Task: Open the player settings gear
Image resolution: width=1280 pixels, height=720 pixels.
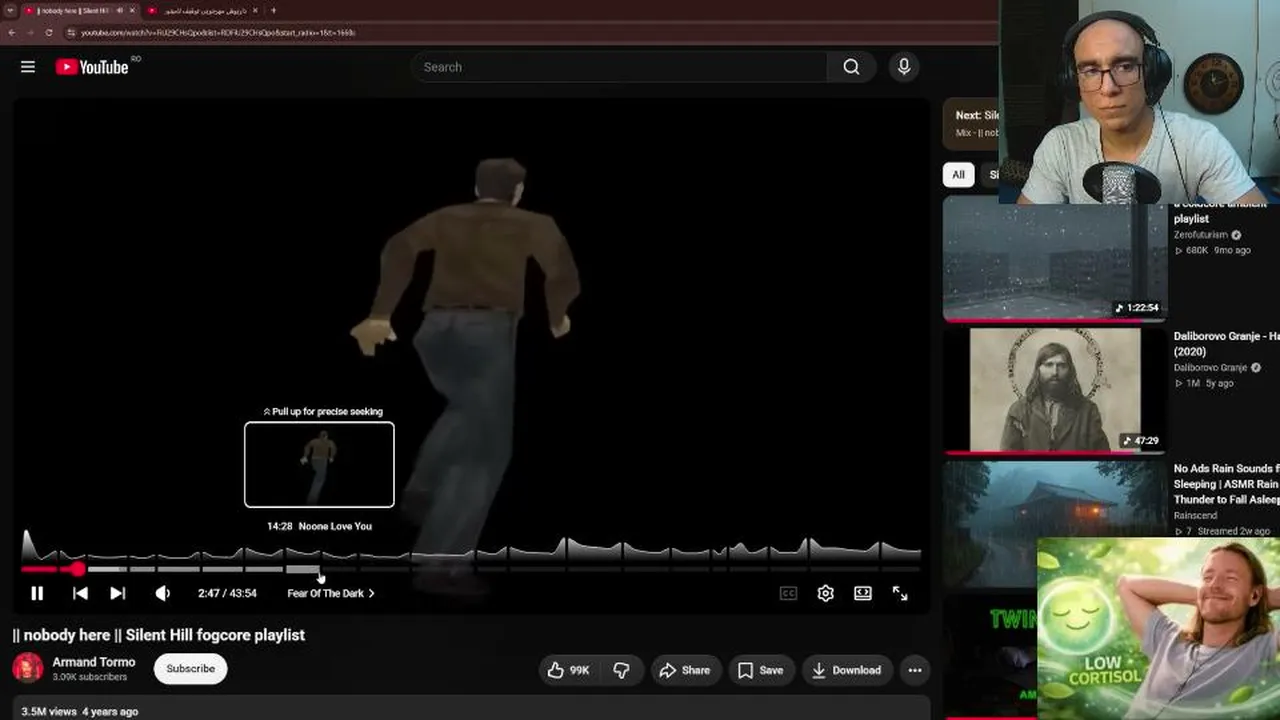Action: tap(825, 593)
